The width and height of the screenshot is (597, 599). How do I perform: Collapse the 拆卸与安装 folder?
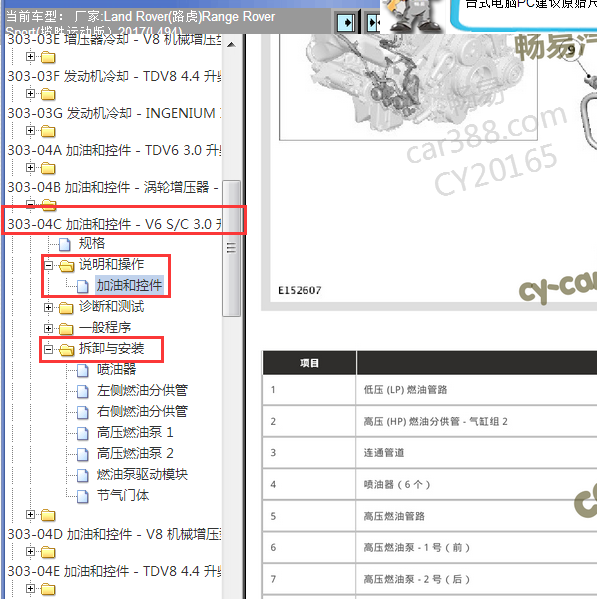pos(49,349)
